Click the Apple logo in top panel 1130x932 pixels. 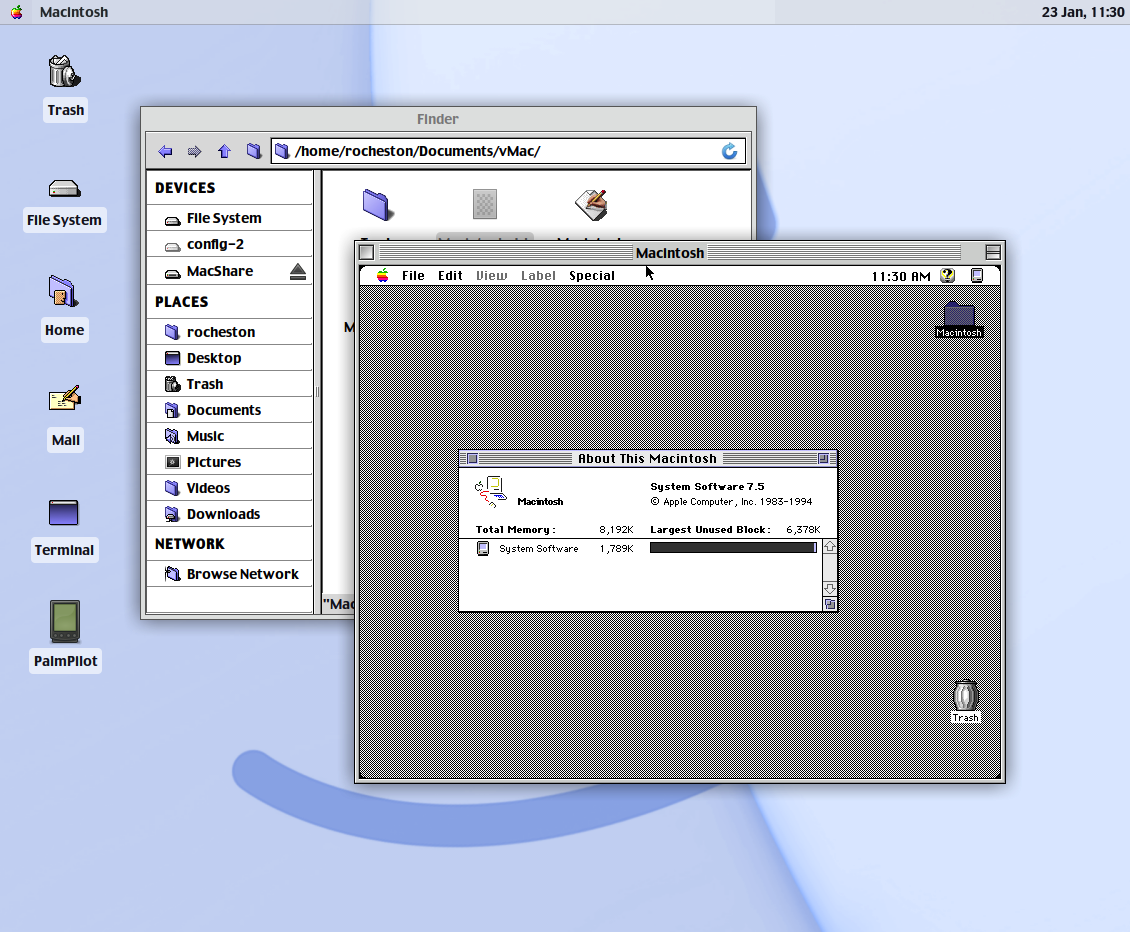point(16,12)
